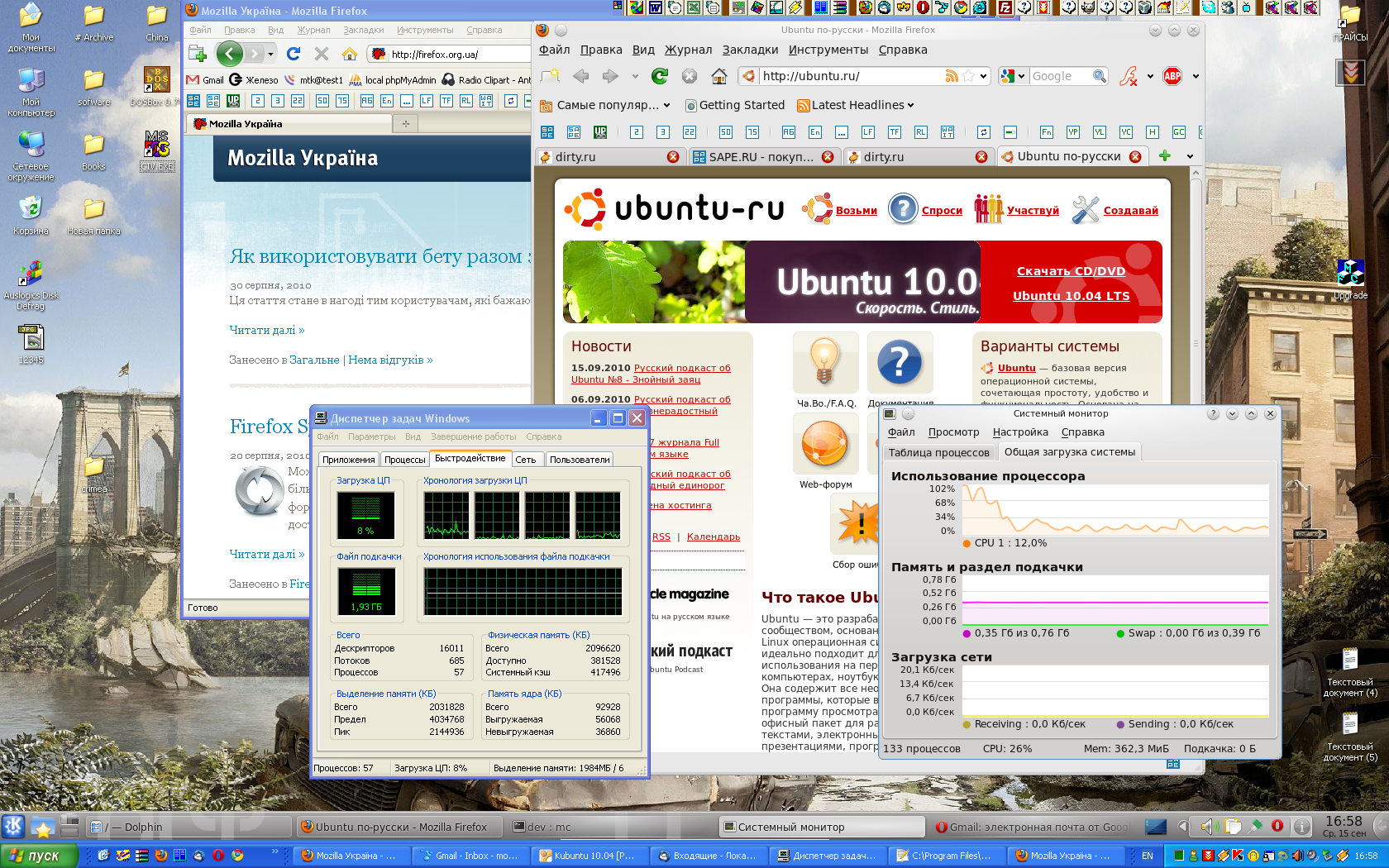
Task: Click the RSS feed icon in ubuntu.ru address bar
Action: click(x=952, y=76)
